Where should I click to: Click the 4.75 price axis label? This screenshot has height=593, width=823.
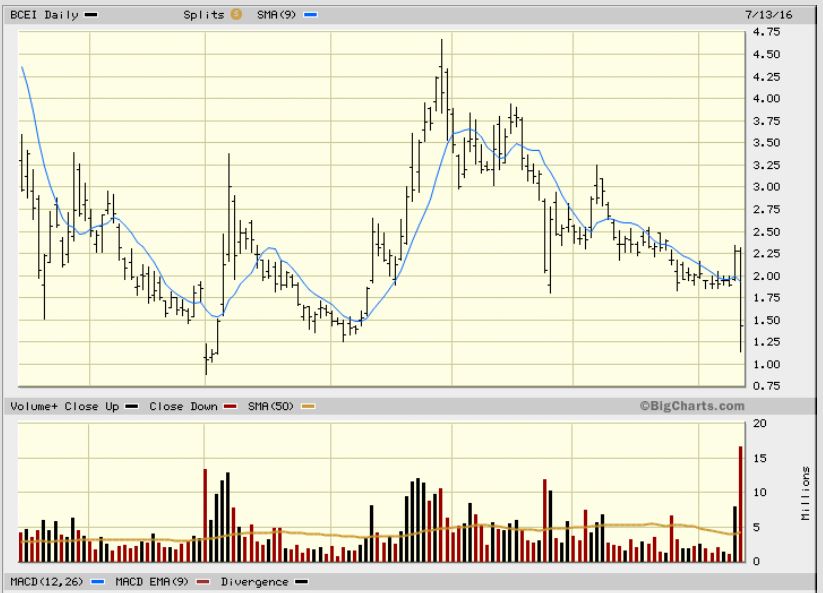click(x=768, y=32)
